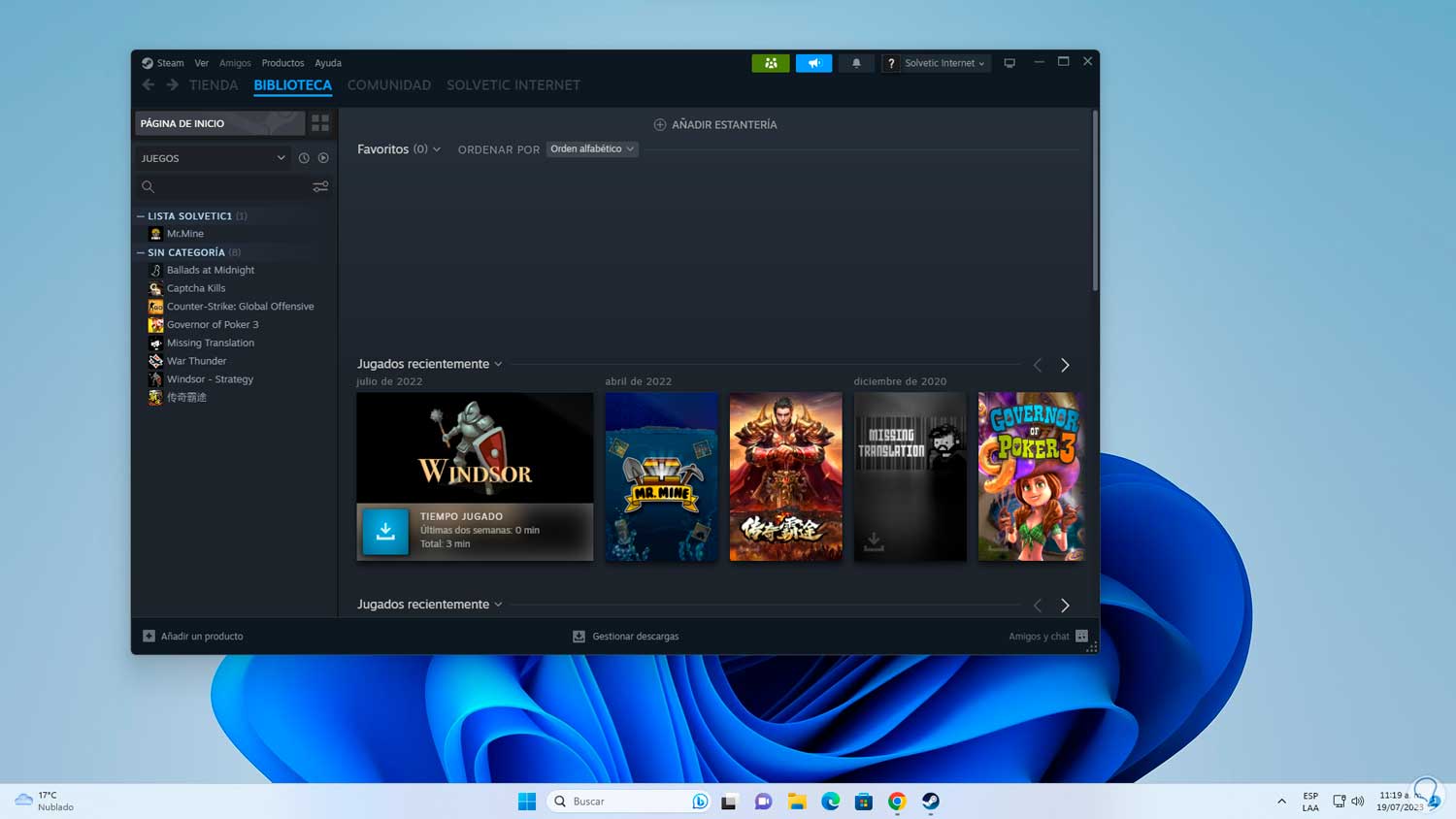This screenshot has width=1456, height=819.
Task: Collapse the LISTA SOLVETIC1 collection
Action: click(141, 216)
